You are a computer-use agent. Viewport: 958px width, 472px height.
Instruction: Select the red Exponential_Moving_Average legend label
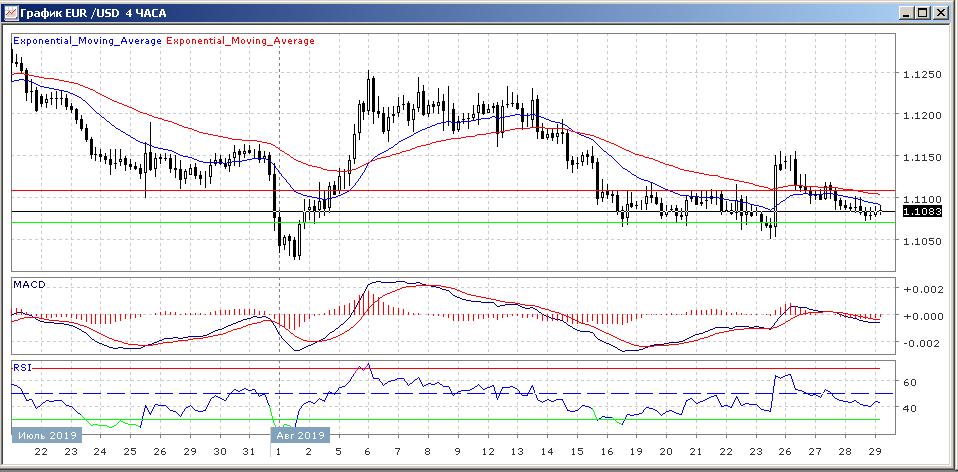point(240,41)
